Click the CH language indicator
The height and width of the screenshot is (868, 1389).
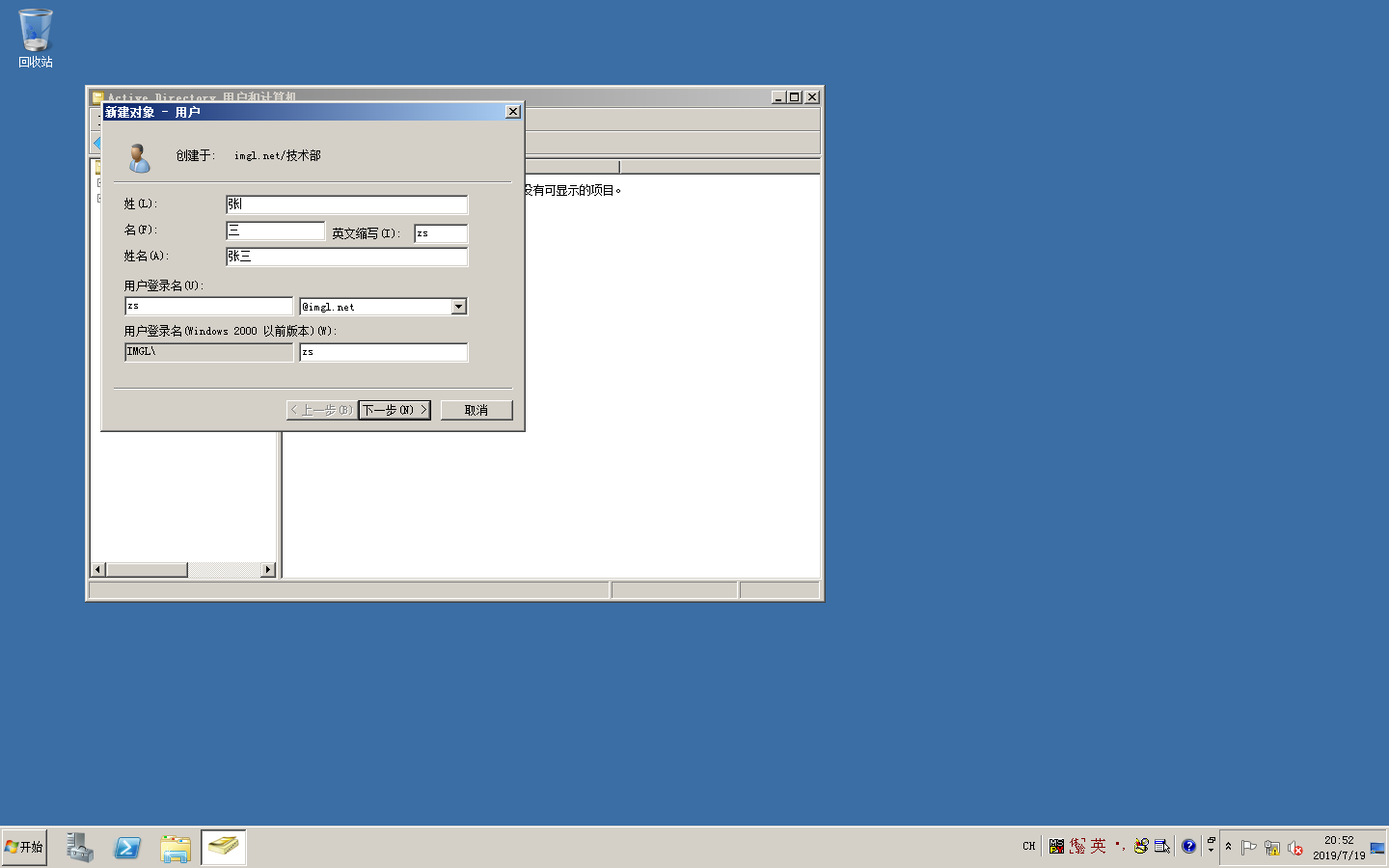pos(1028,846)
